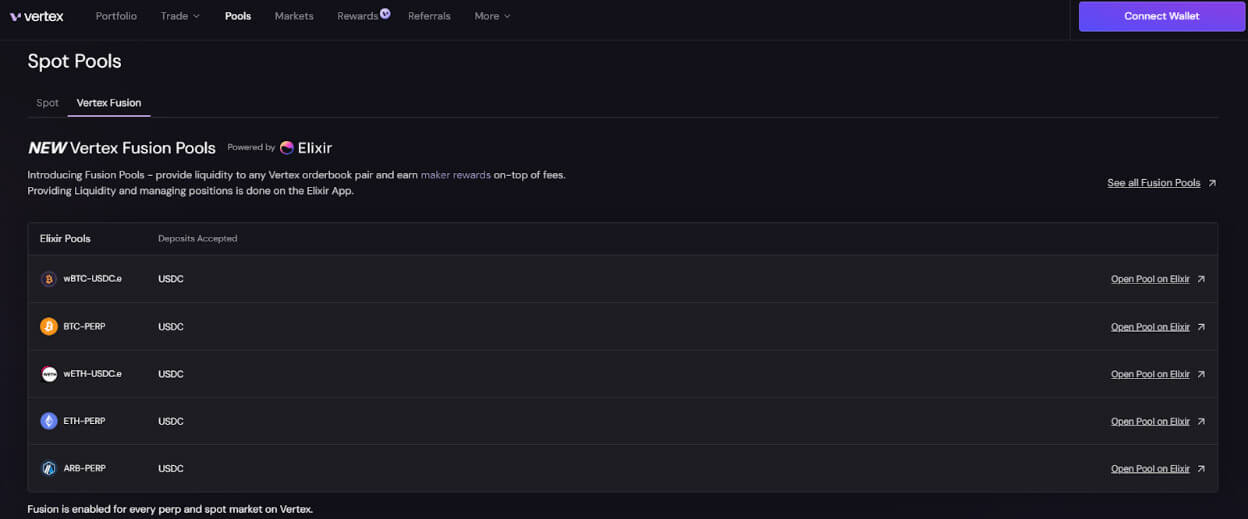Open the See all Fusion Pools link
Viewport: 1248px width, 519px height.
tap(1153, 183)
